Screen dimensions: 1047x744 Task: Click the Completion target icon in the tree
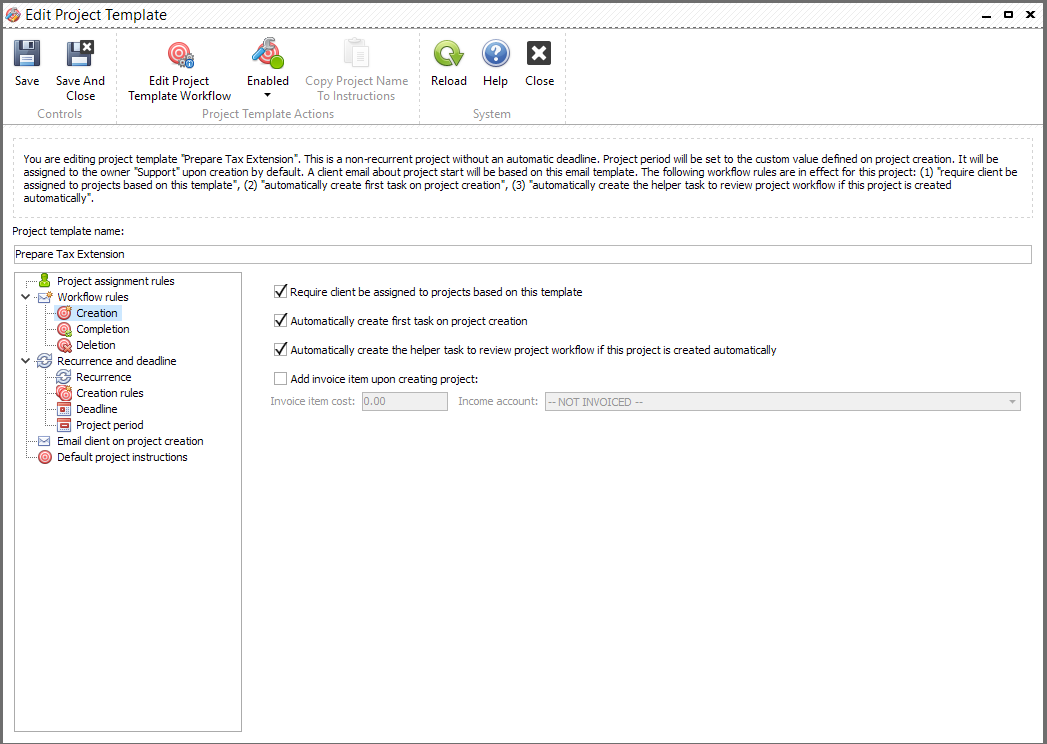pos(64,329)
